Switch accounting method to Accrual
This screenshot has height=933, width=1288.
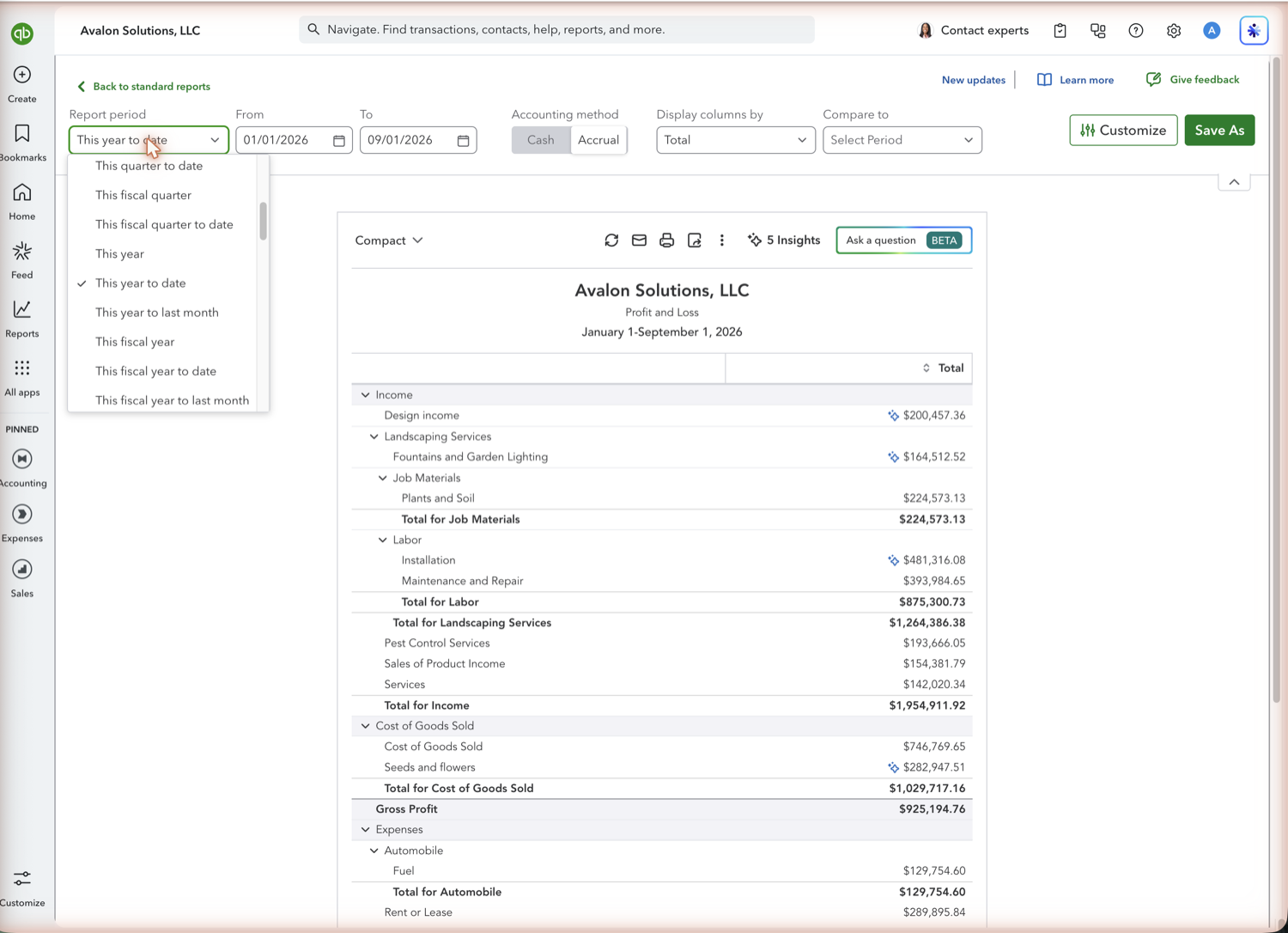click(598, 140)
